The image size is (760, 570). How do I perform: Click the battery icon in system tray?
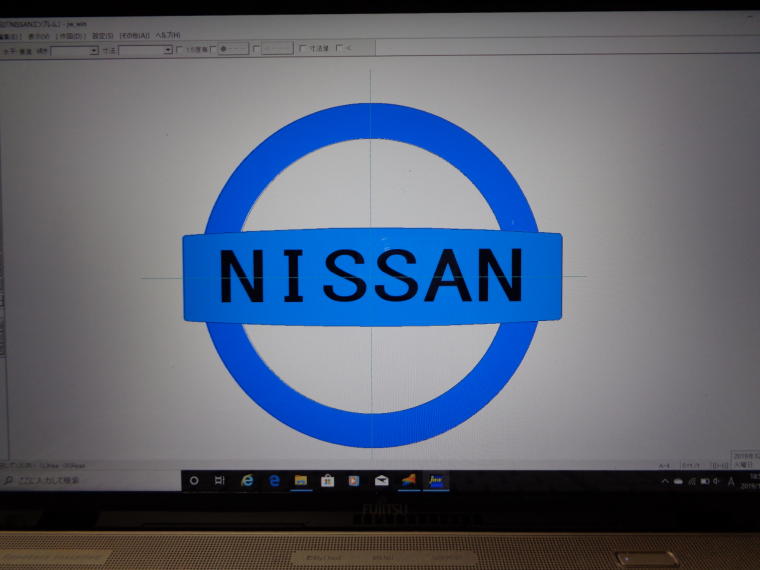coord(704,481)
